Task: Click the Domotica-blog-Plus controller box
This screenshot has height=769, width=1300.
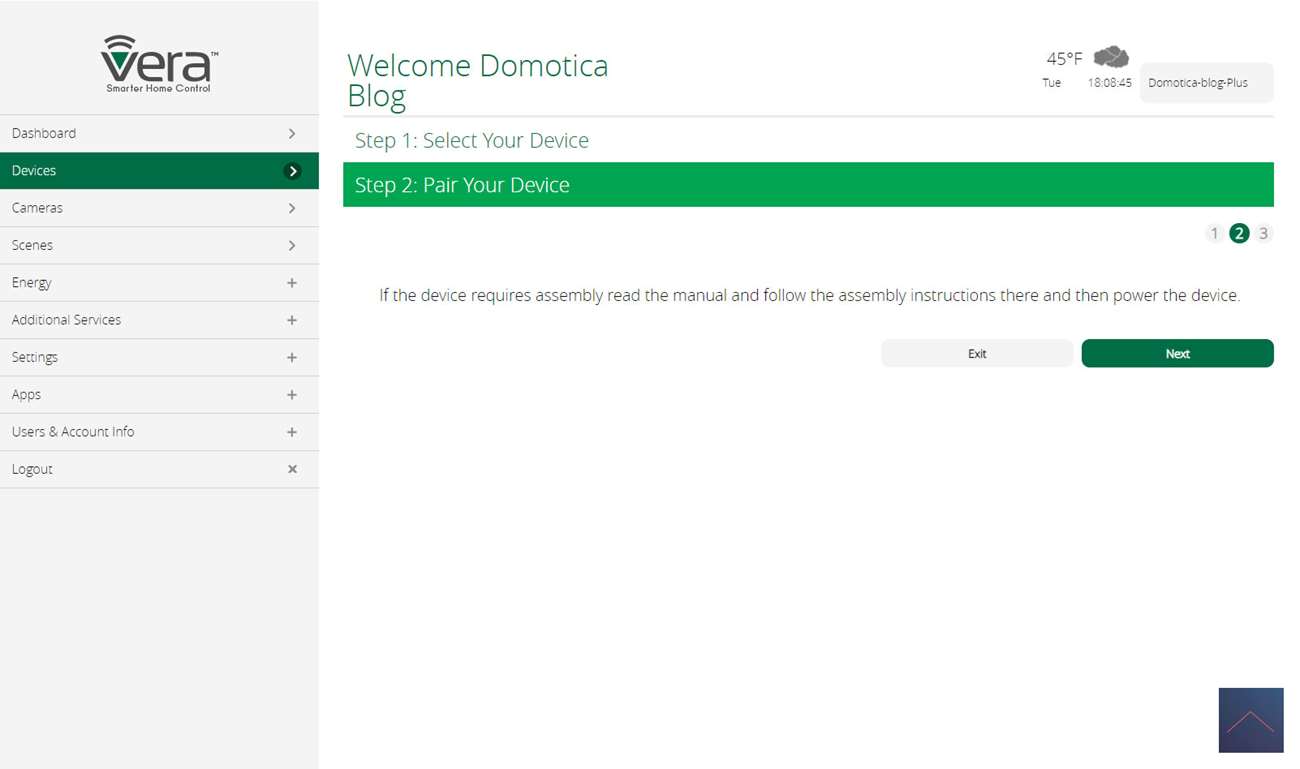Action: [x=1206, y=83]
